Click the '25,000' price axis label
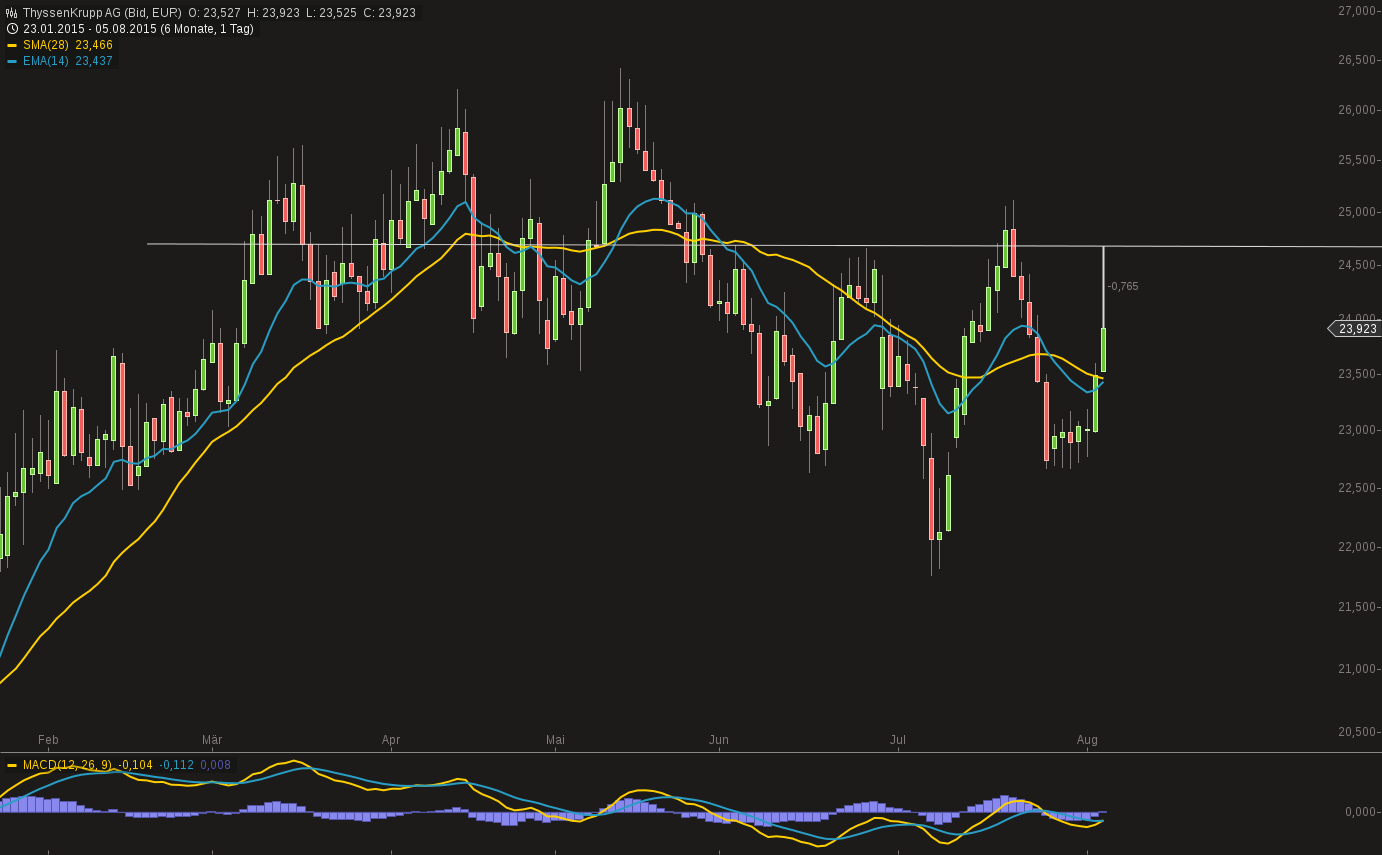This screenshot has width=1382, height=855. 1357,212
